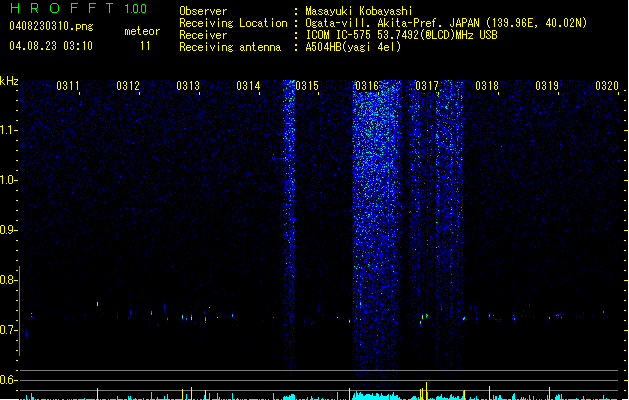Click the 1.1 kHz axis label
629x400 pixels.
tap(8, 130)
